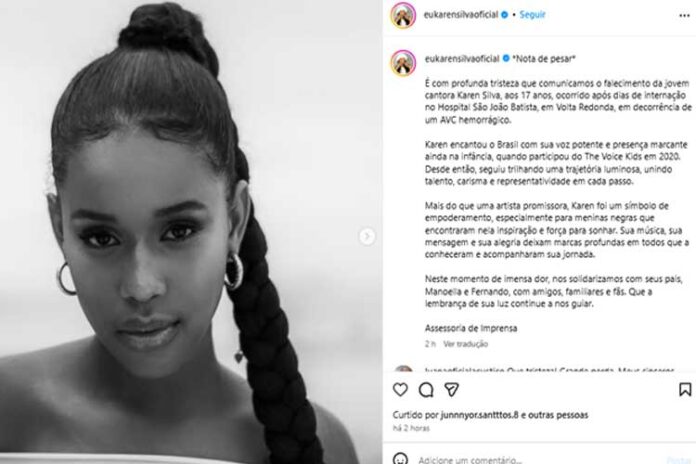The width and height of the screenshot is (696, 464).
Task: View list of outras pessoas who liked
Action: coord(559,415)
